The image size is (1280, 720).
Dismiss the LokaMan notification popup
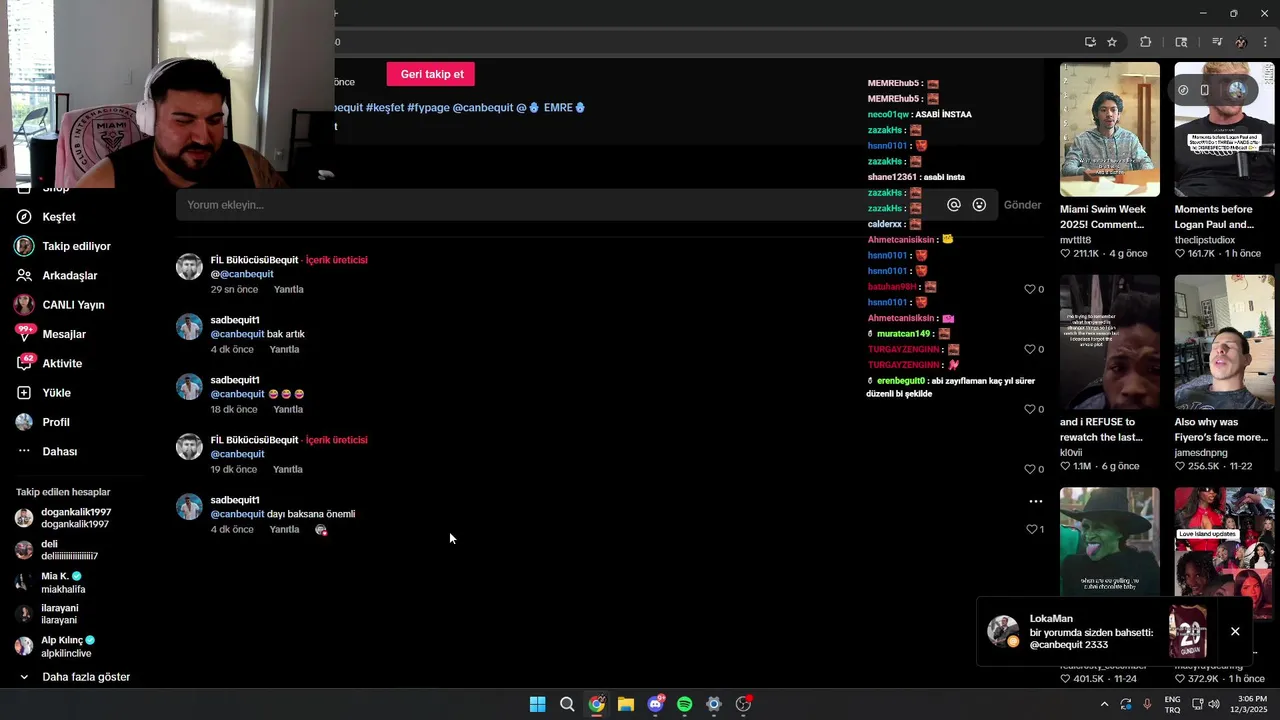tap(1235, 632)
